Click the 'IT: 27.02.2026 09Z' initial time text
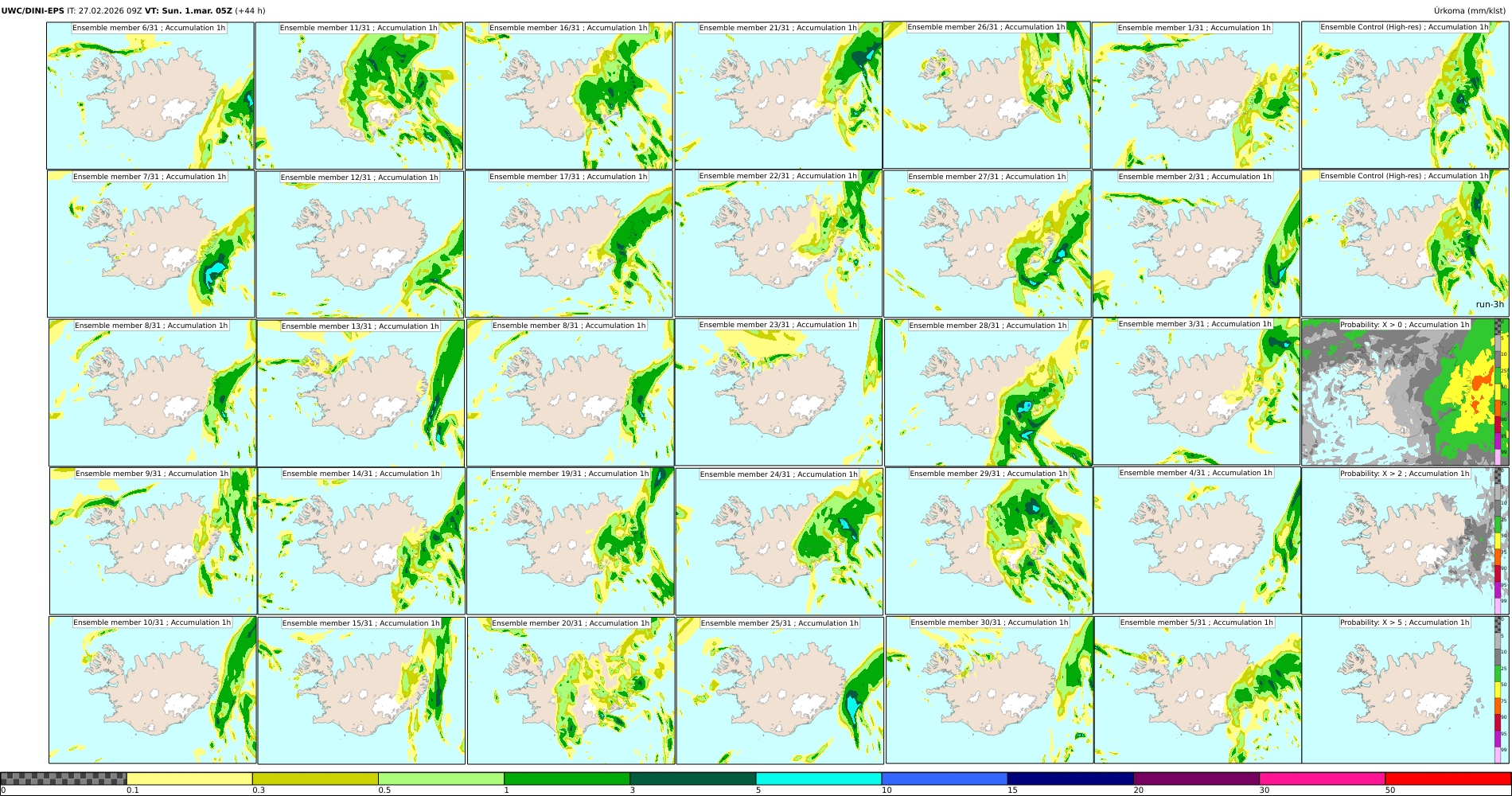The image size is (1512, 796). 104,11
